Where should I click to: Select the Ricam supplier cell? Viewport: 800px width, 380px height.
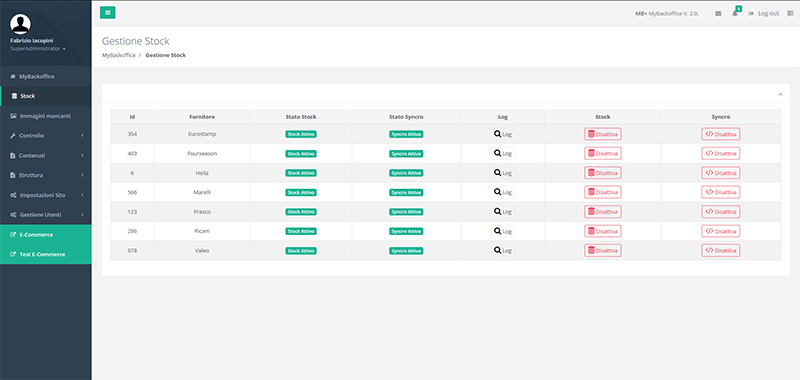click(x=202, y=231)
